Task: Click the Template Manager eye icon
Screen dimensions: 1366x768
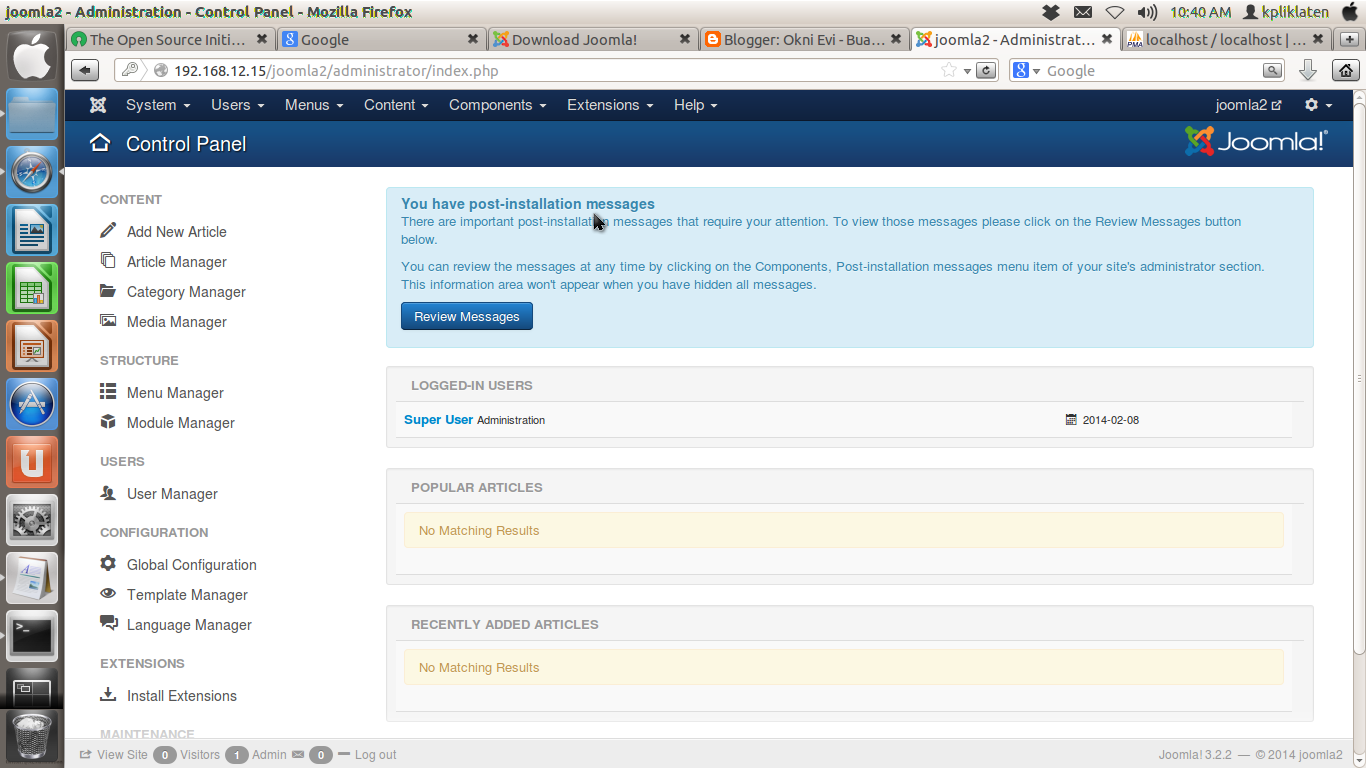Action: point(108,594)
